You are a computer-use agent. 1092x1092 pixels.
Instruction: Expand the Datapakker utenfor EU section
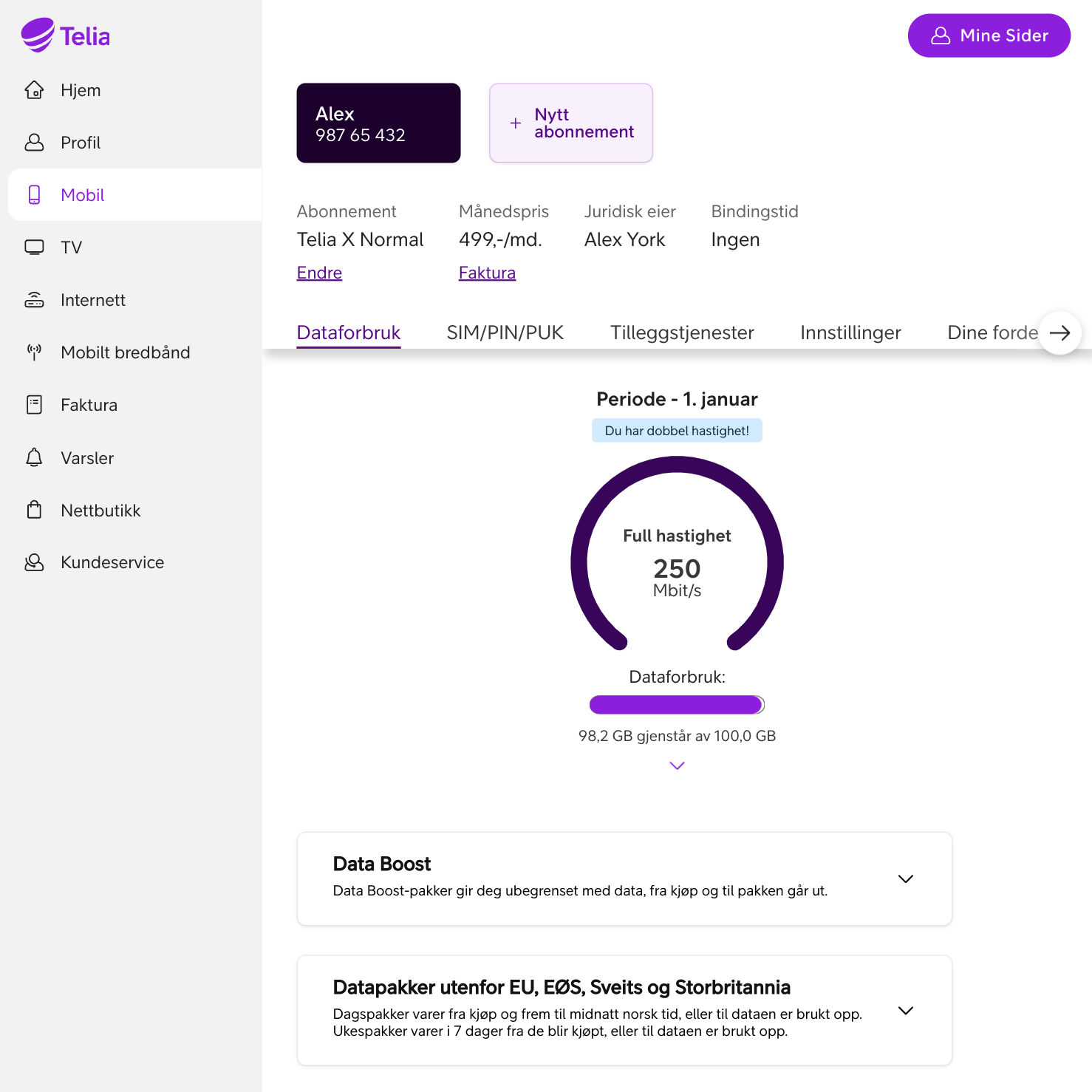[x=906, y=1010]
